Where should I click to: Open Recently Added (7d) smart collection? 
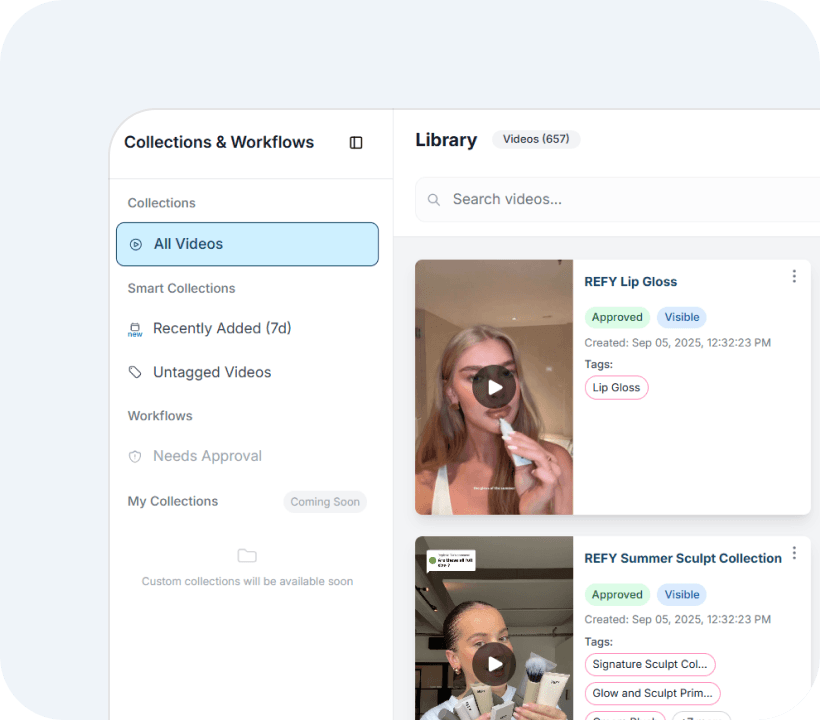(x=222, y=328)
